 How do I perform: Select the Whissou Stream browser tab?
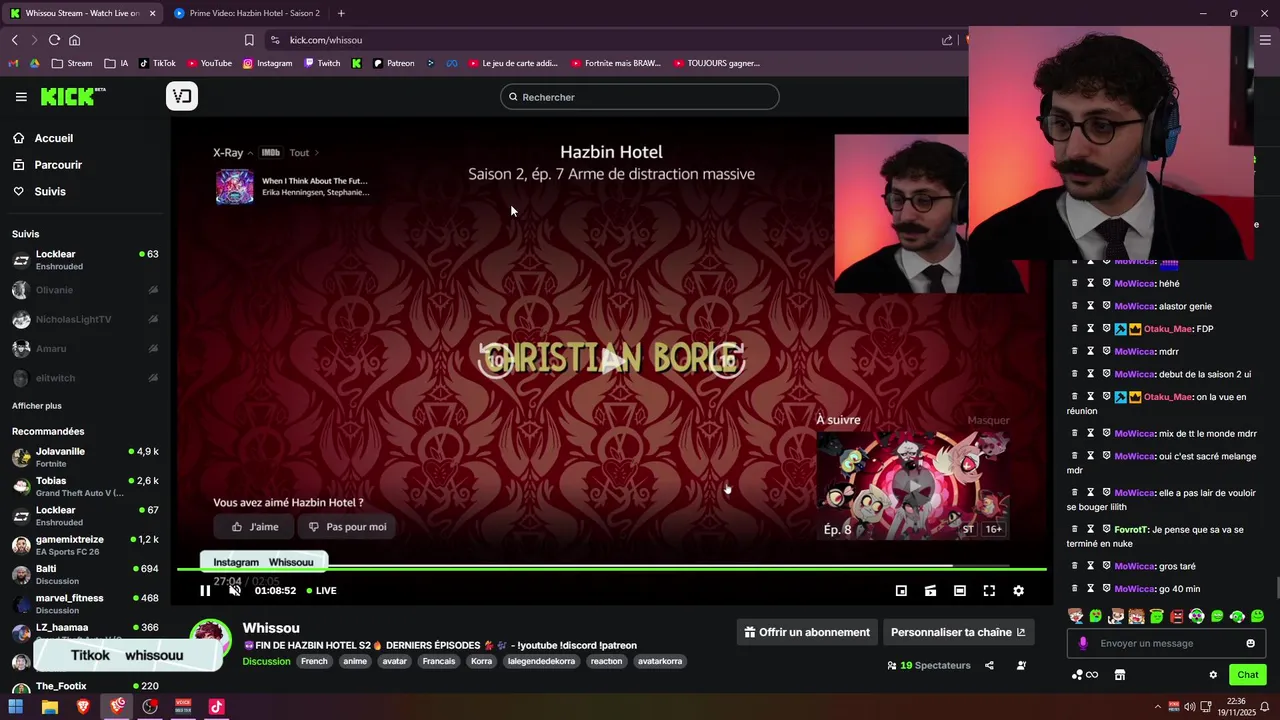pos(82,13)
